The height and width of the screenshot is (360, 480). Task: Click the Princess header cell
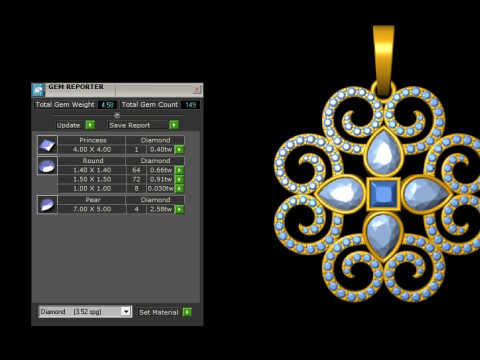(93, 140)
